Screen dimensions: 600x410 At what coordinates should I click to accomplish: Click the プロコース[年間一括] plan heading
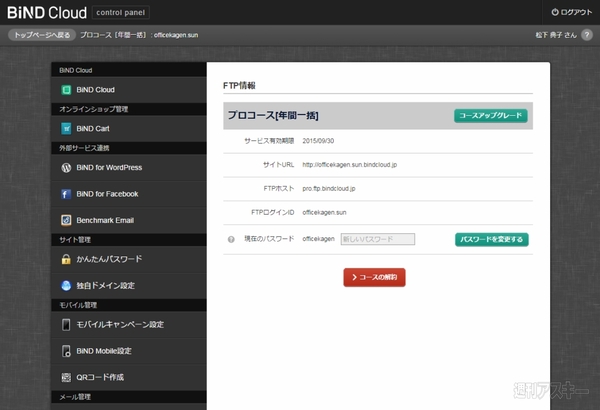(273, 115)
